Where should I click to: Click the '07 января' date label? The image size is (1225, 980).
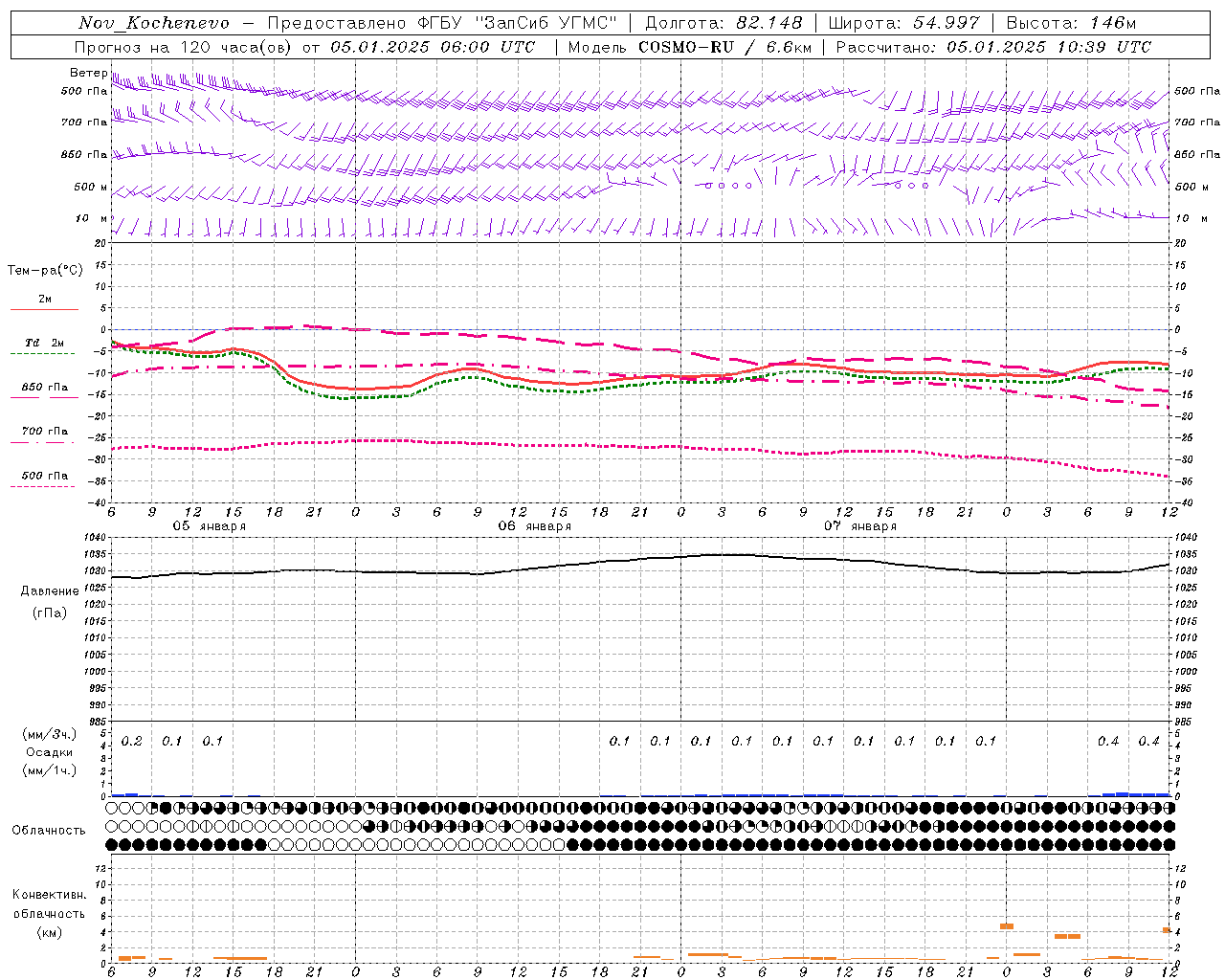[x=860, y=526]
